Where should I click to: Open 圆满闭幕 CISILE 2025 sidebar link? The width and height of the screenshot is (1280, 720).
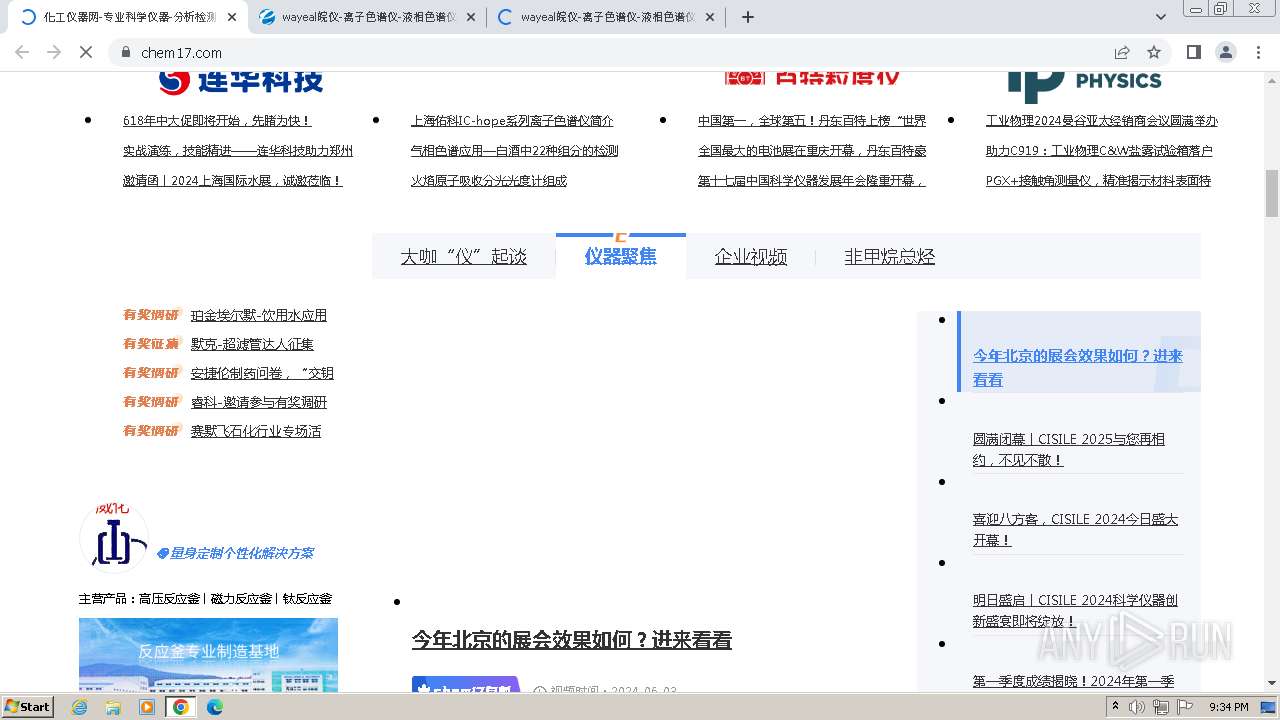[x=1069, y=449]
